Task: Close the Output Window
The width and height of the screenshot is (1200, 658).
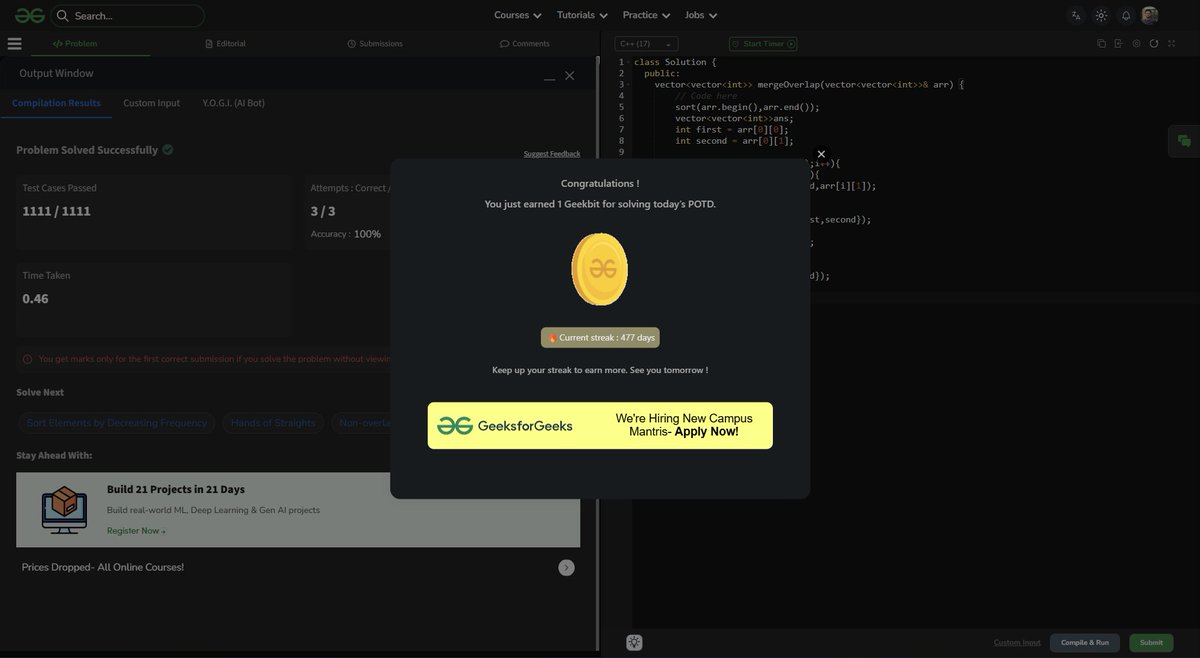Action: 570,75
